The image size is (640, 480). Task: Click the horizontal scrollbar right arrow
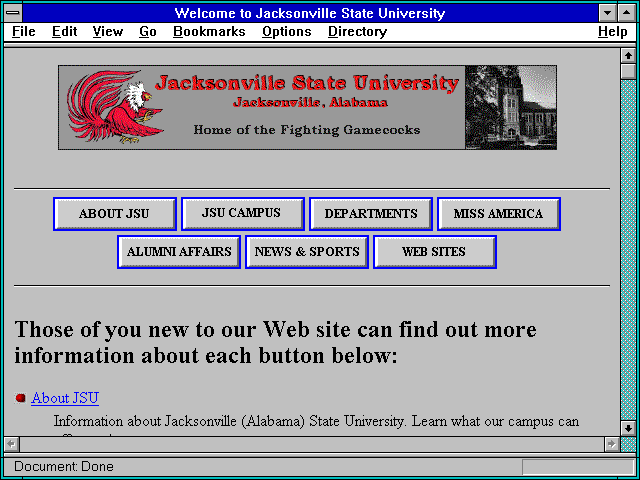point(611,444)
